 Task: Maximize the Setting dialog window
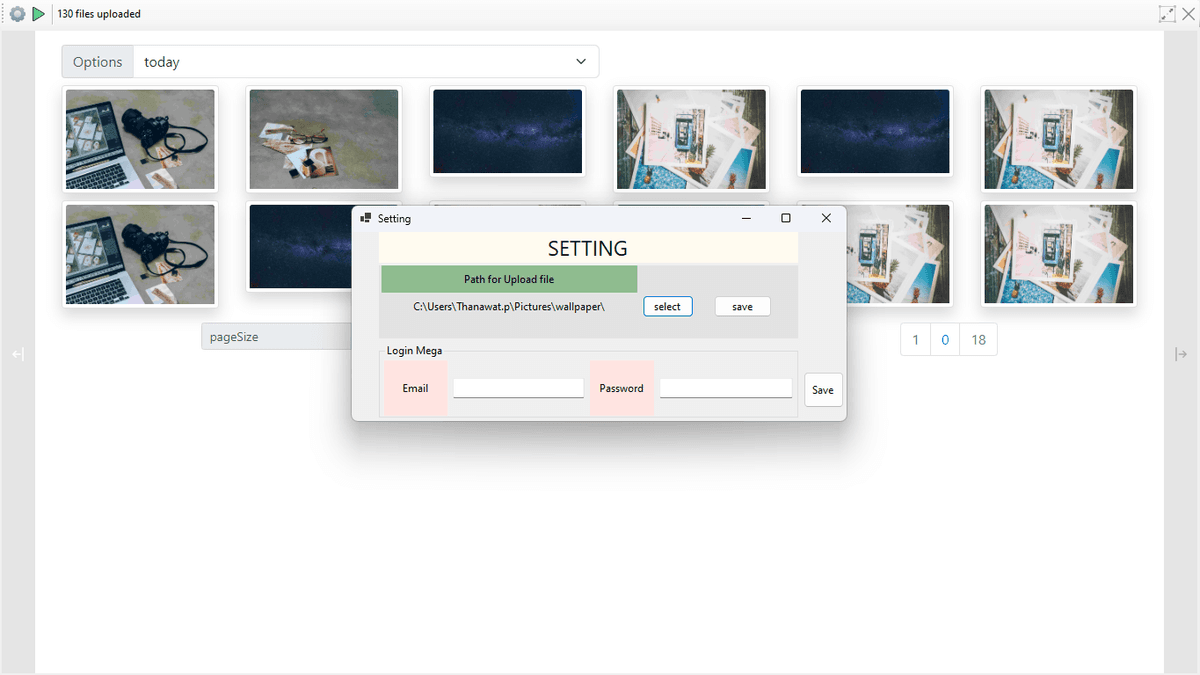pyautogui.click(x=786, y=218)
